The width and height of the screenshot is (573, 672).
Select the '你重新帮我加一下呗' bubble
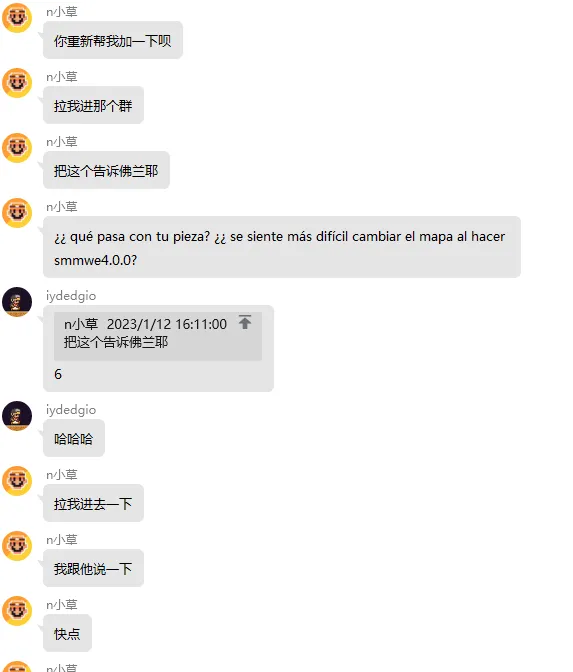point(113,40)
